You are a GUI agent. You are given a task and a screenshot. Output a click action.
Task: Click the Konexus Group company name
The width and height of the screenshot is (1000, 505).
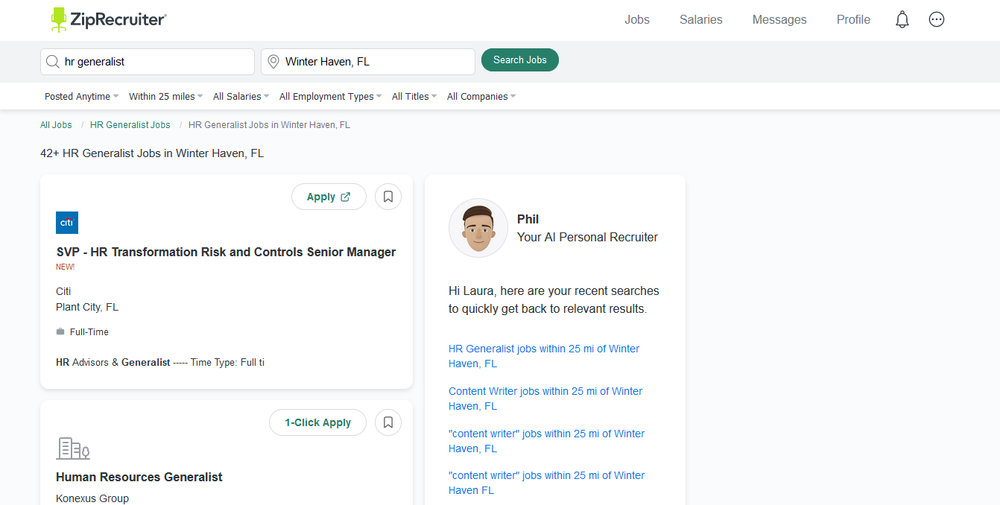tap(92, 498)
